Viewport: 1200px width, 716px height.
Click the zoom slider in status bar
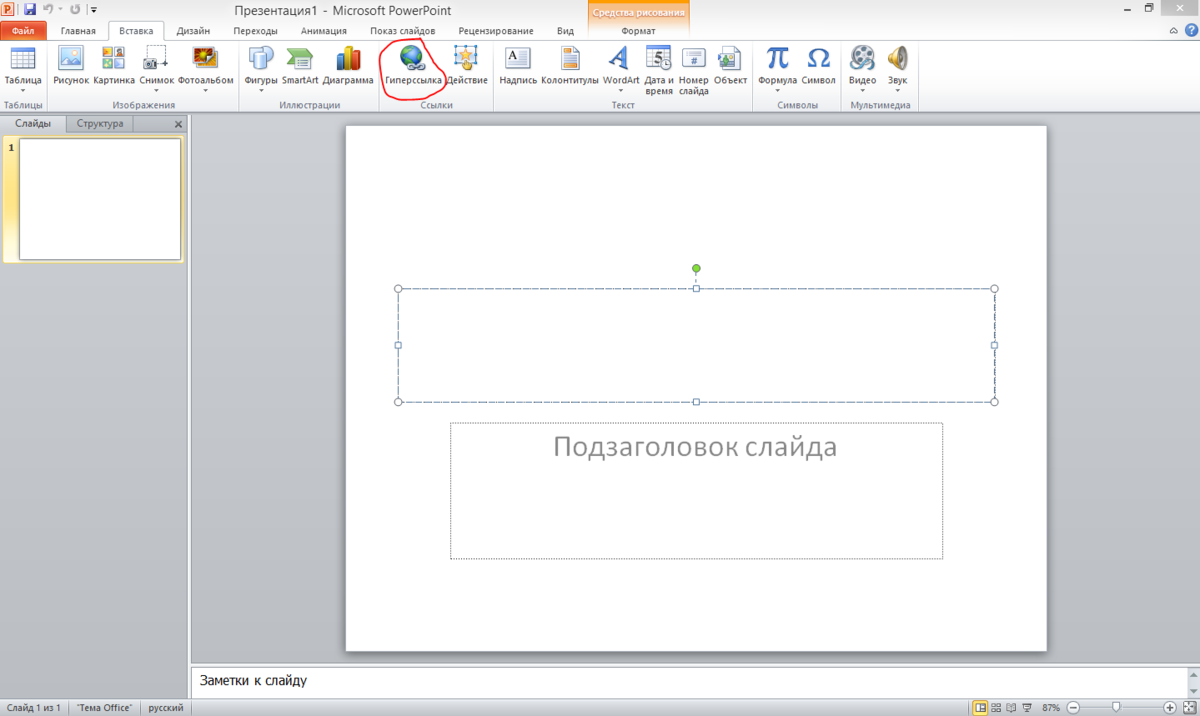click(1116, 707)
